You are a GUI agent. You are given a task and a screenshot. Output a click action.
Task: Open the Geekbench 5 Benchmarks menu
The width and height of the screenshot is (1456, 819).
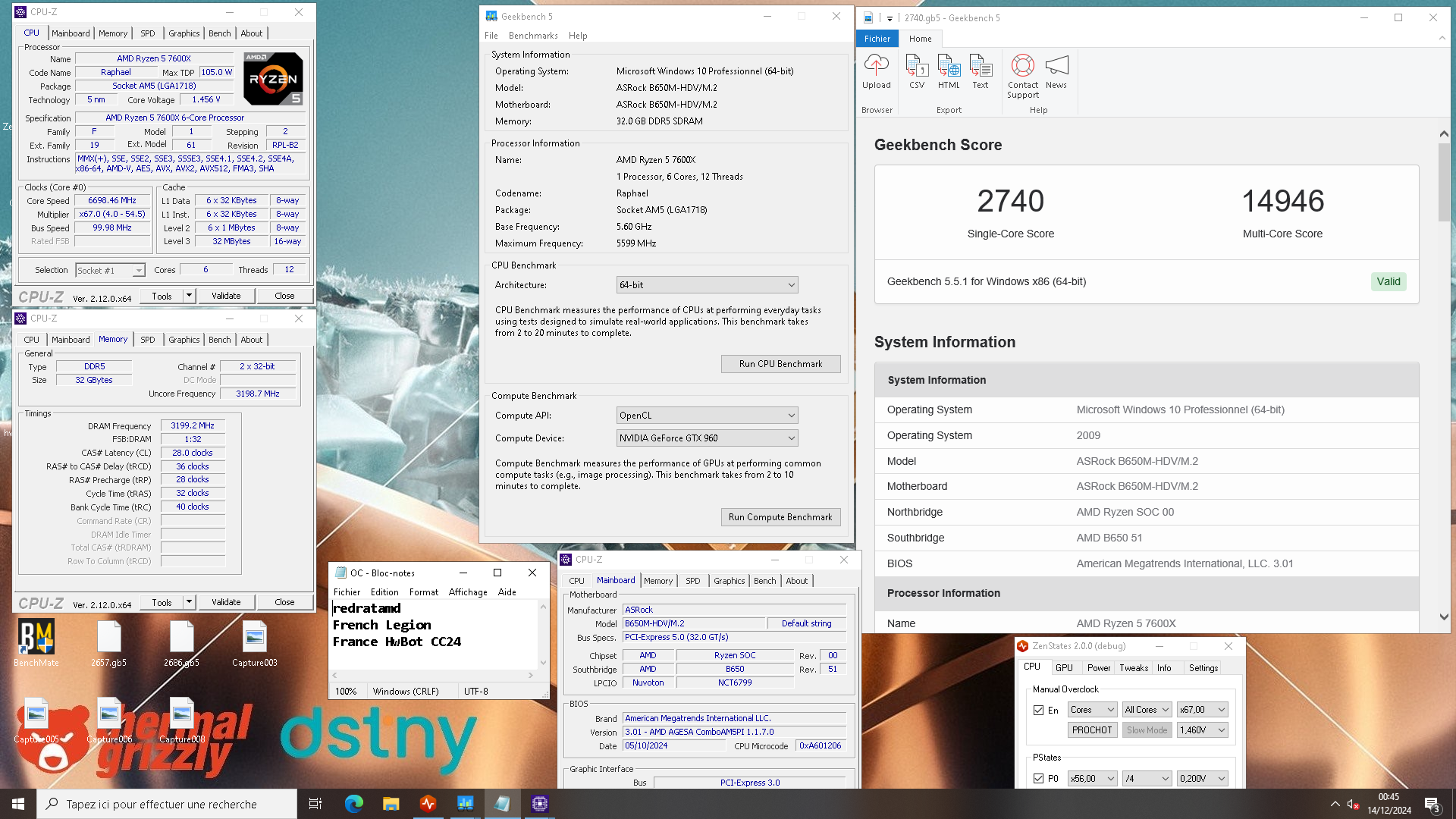pos(533,36)
